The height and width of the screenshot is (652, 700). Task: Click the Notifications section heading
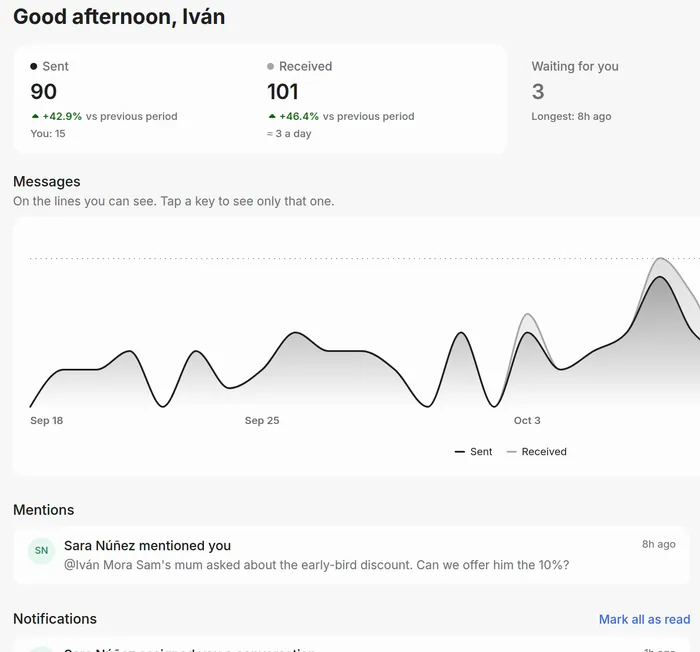[55, 619]
